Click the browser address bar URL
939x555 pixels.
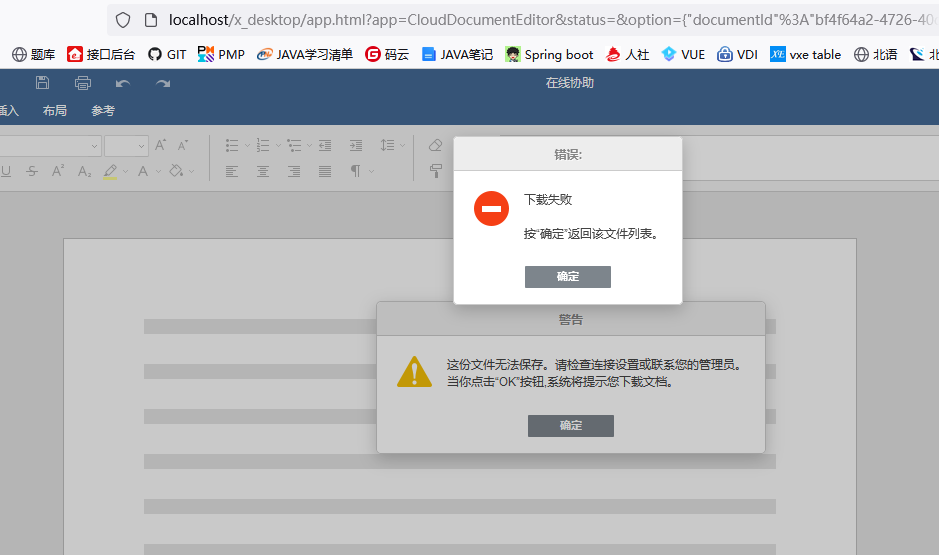[x=551, y=20]
